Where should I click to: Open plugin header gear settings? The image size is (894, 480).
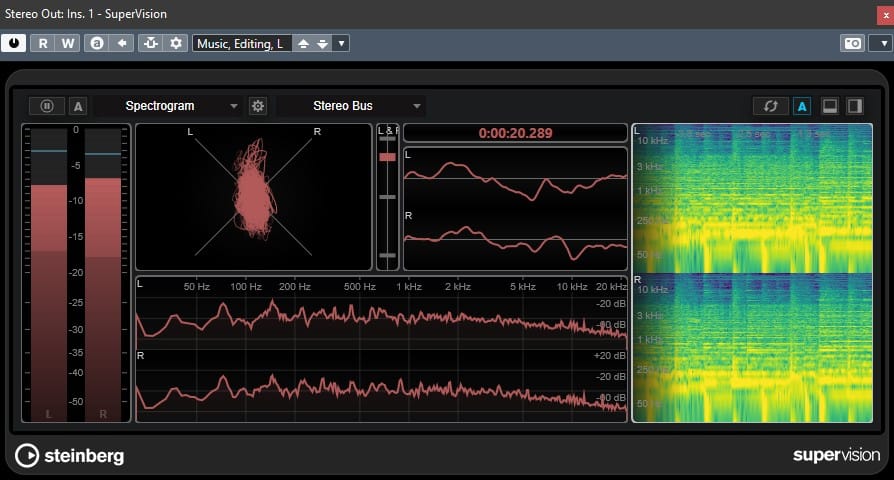point(177,43)
